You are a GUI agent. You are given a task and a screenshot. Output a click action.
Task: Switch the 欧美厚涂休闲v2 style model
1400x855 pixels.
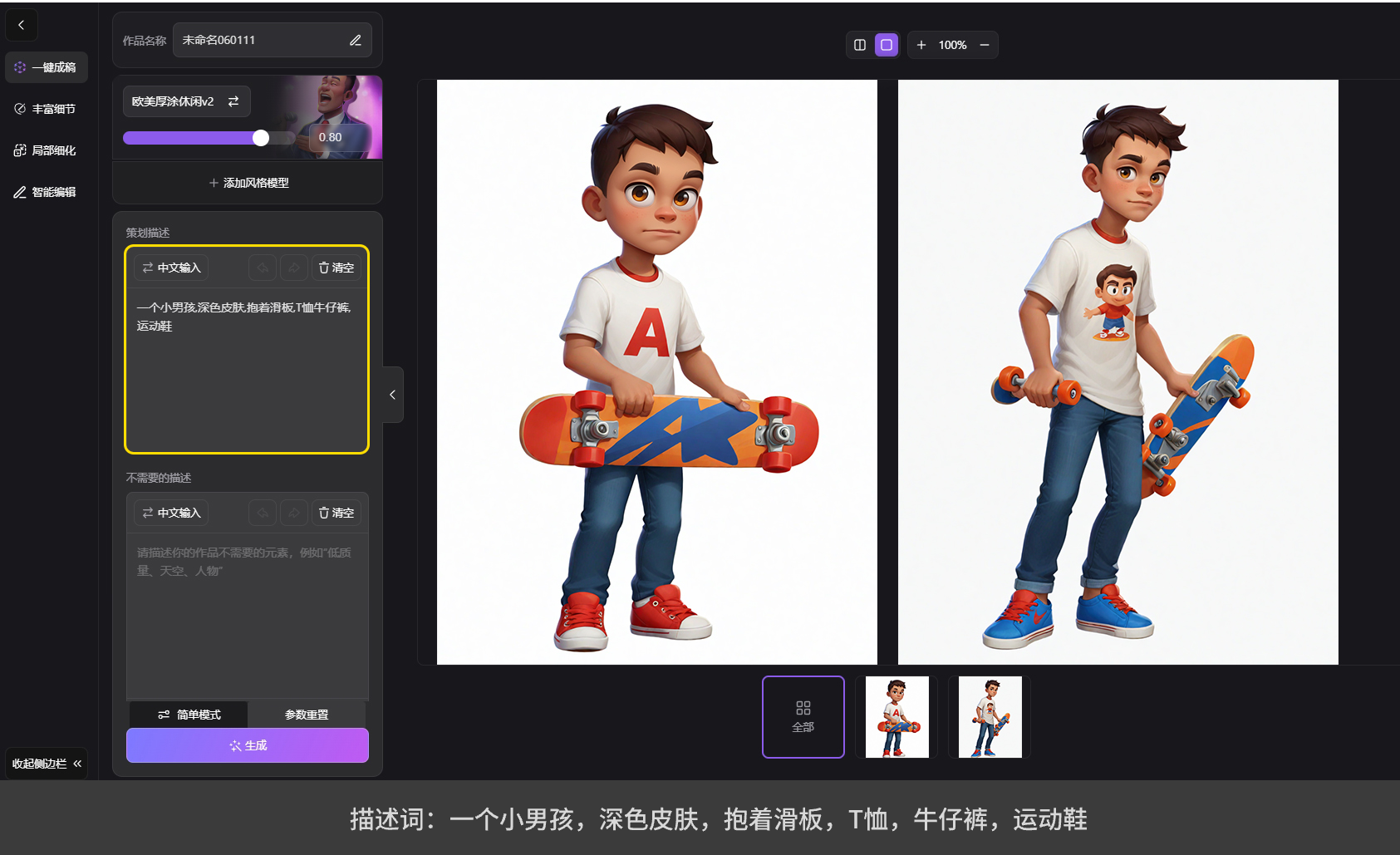[x=186, y=101]
